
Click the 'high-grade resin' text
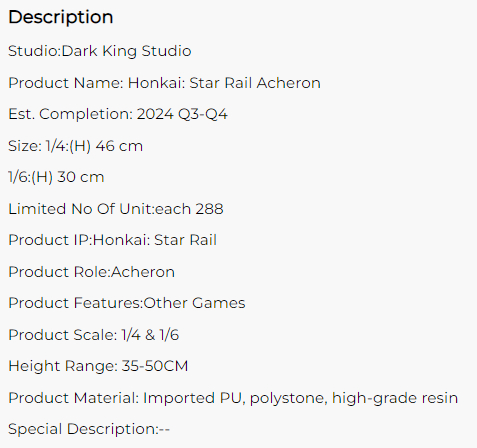[x=395, y=399]
